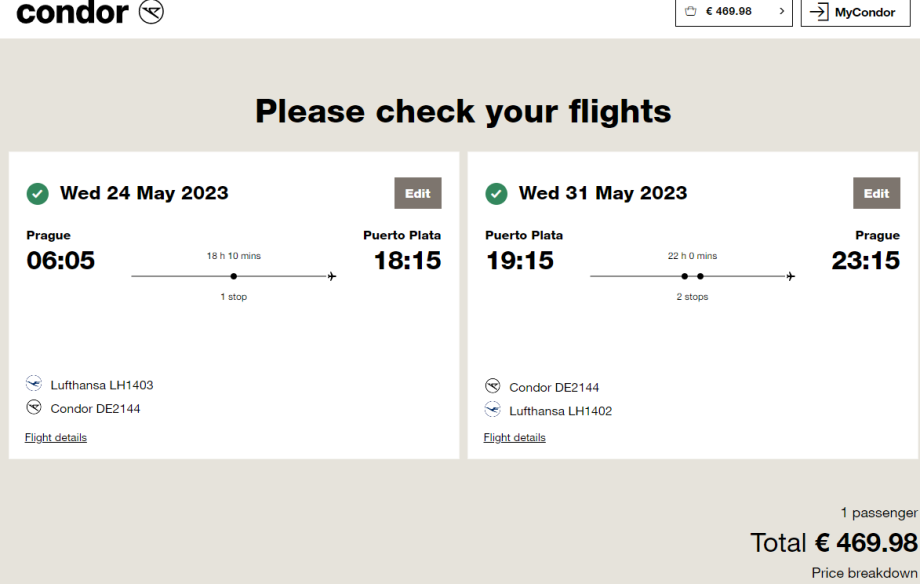The image size is (920, 584).
Task: Click the airplane icon on the outbound route line
Action: [x=332, y=276]
